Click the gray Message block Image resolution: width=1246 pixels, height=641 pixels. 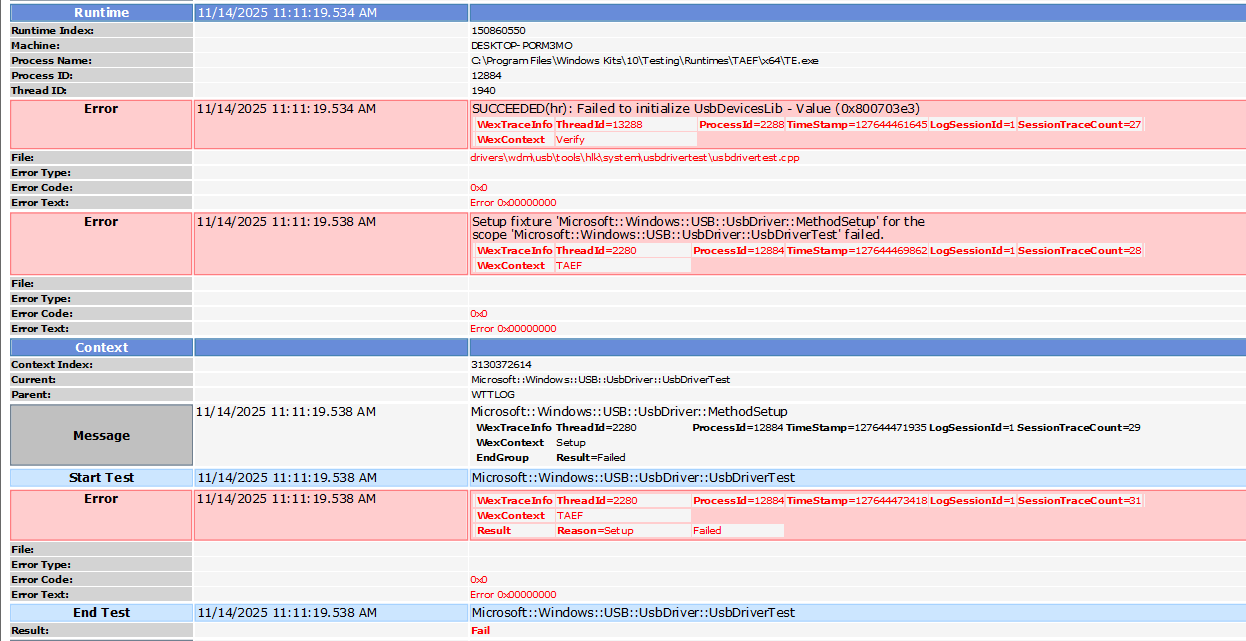[101, 435]
